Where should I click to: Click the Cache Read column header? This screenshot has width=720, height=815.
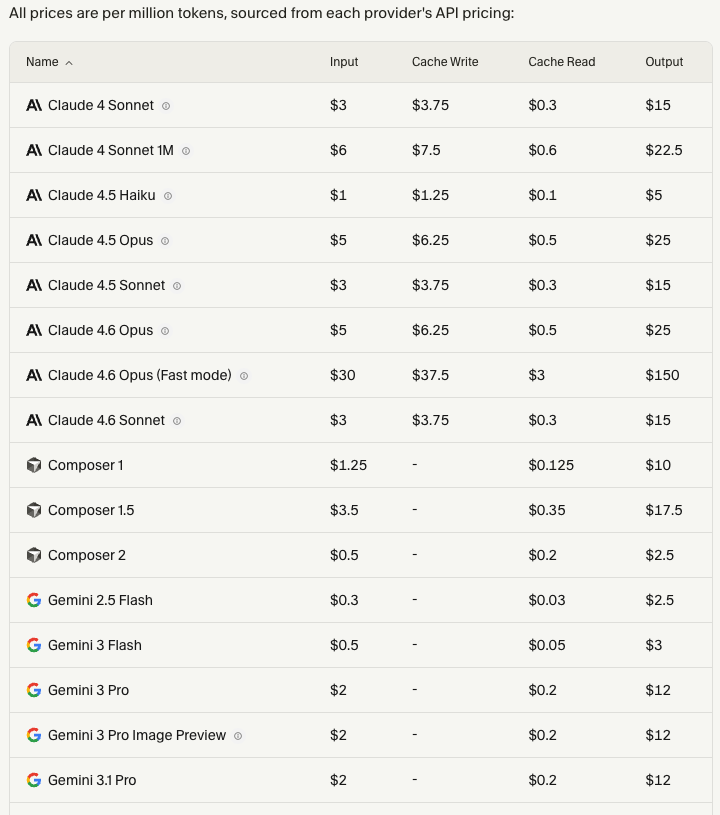click(561, 62)
